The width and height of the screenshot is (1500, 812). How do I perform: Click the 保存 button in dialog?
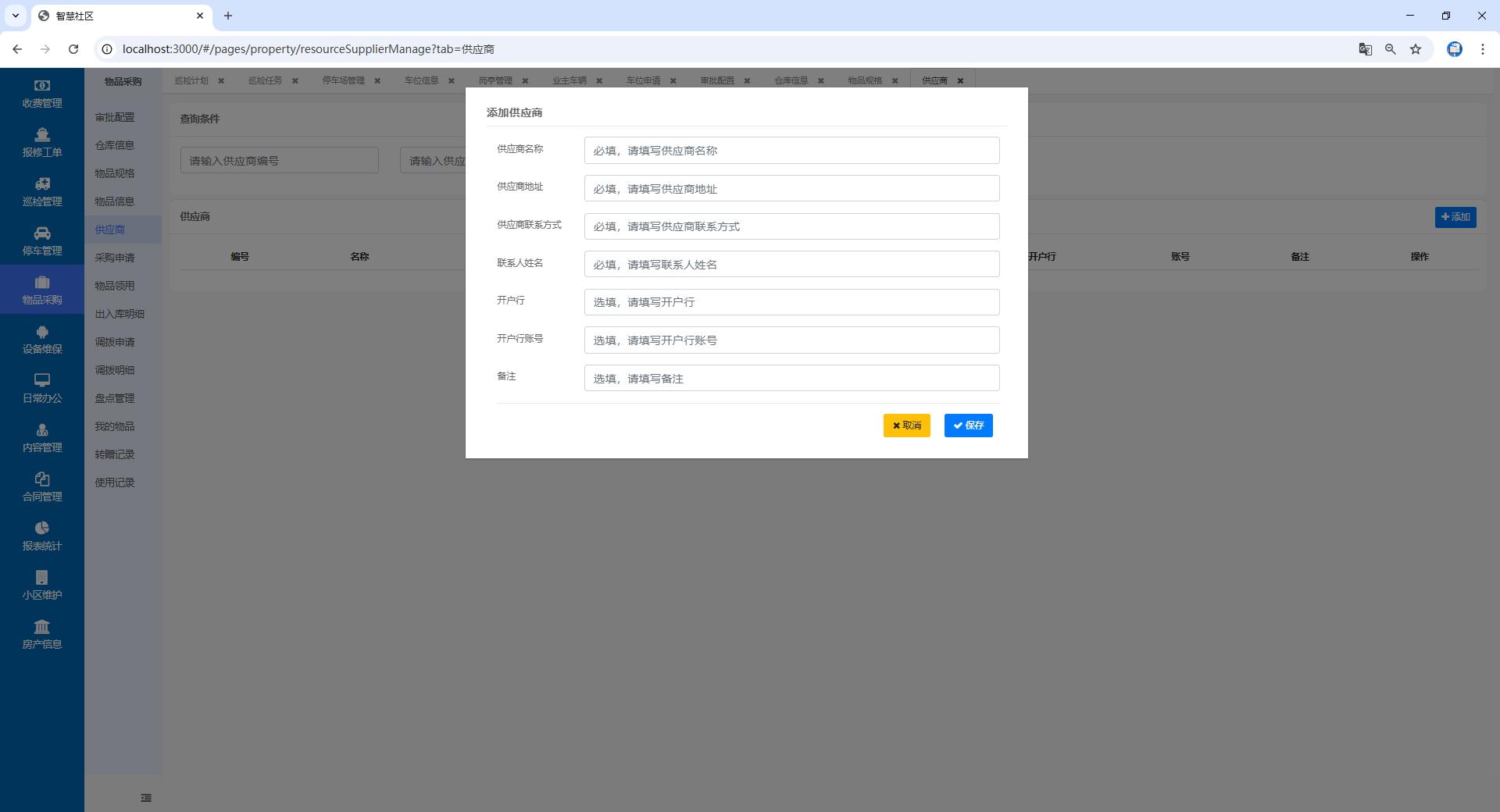point(968,426)
